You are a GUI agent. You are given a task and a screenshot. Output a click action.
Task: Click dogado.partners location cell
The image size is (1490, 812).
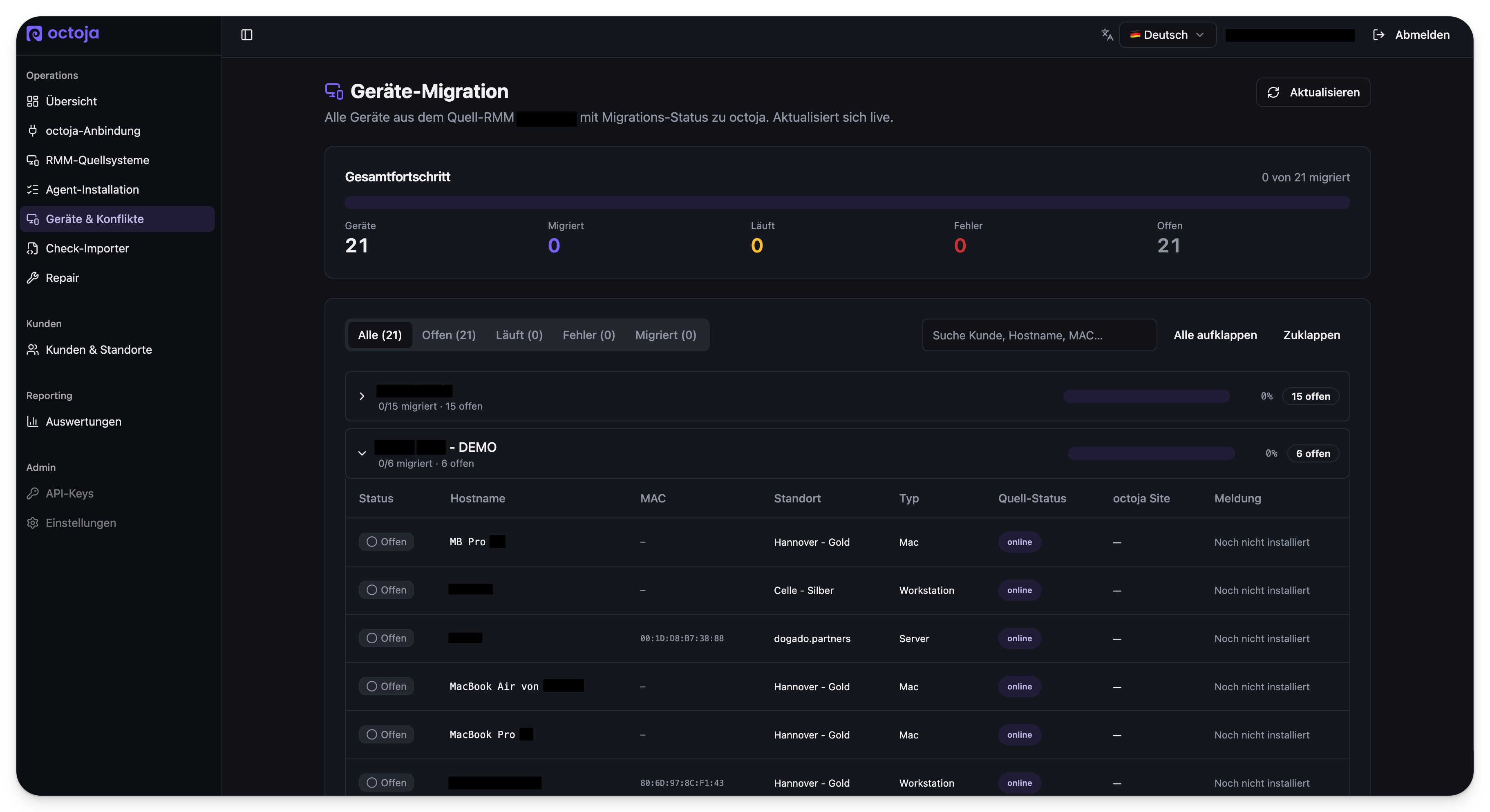[812, 639]
